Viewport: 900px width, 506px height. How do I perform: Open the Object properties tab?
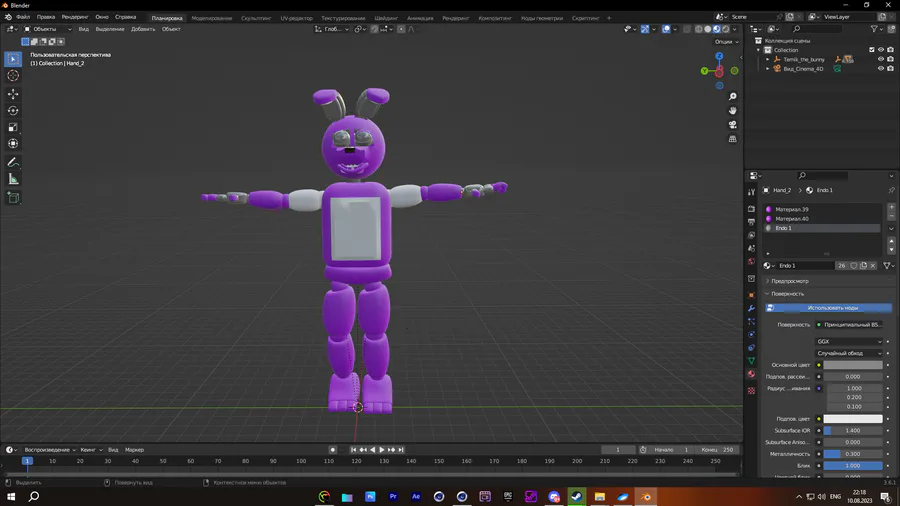[x=751, y=295]
